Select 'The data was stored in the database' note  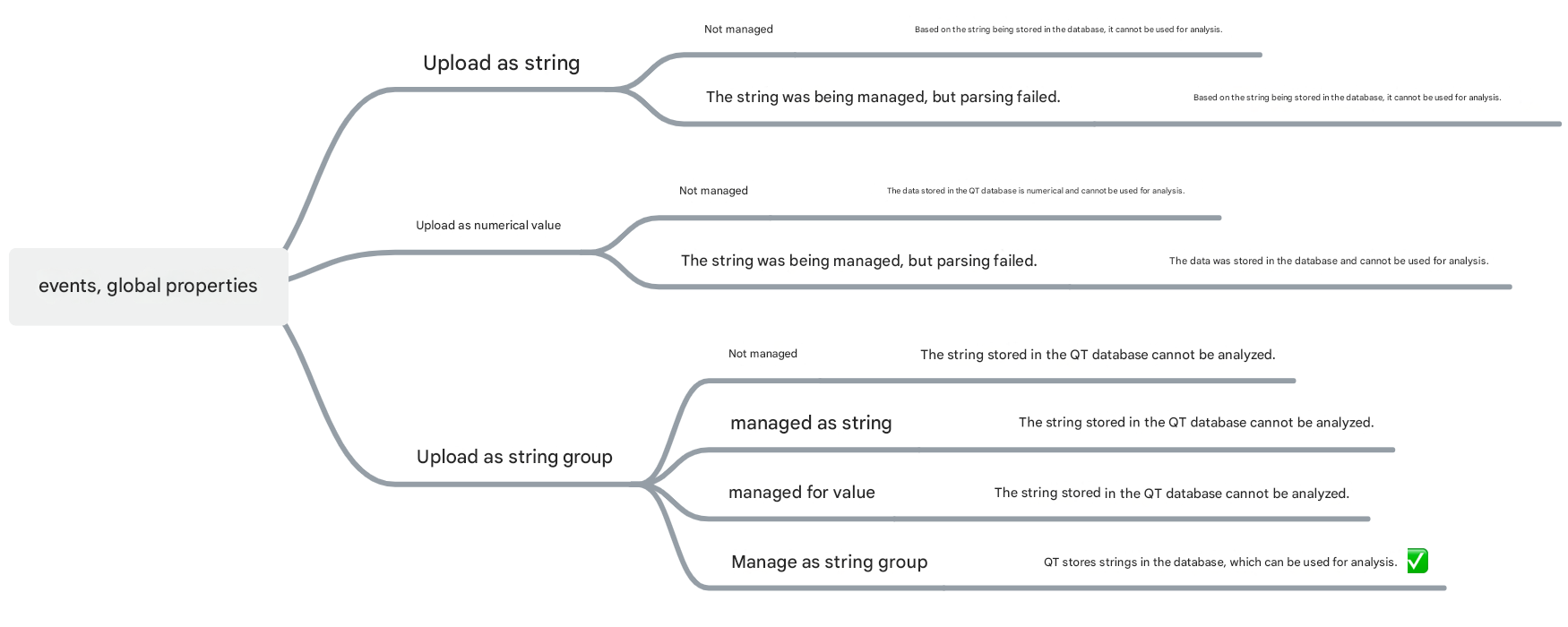pos(1329,262)
